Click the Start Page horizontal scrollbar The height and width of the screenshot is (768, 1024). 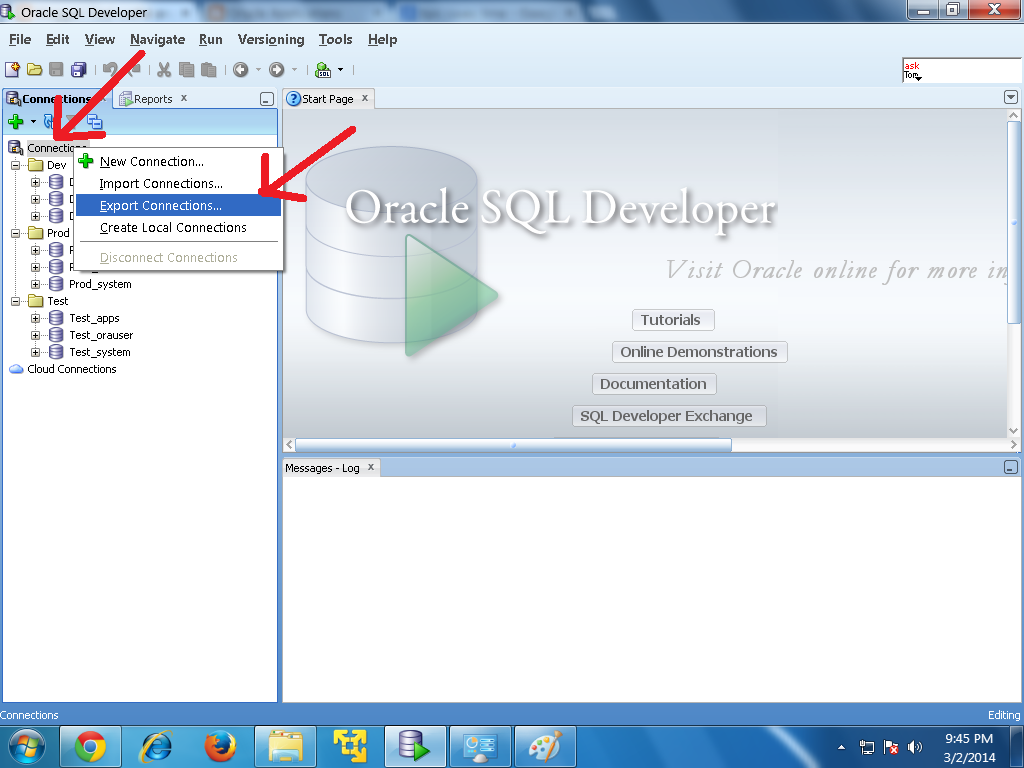pos(513,445)
